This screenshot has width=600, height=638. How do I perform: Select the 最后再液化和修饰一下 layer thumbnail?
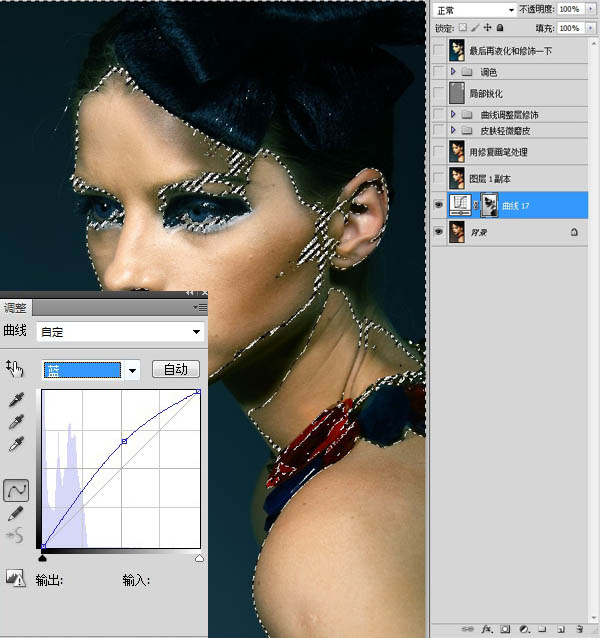(x=457, y=50)
